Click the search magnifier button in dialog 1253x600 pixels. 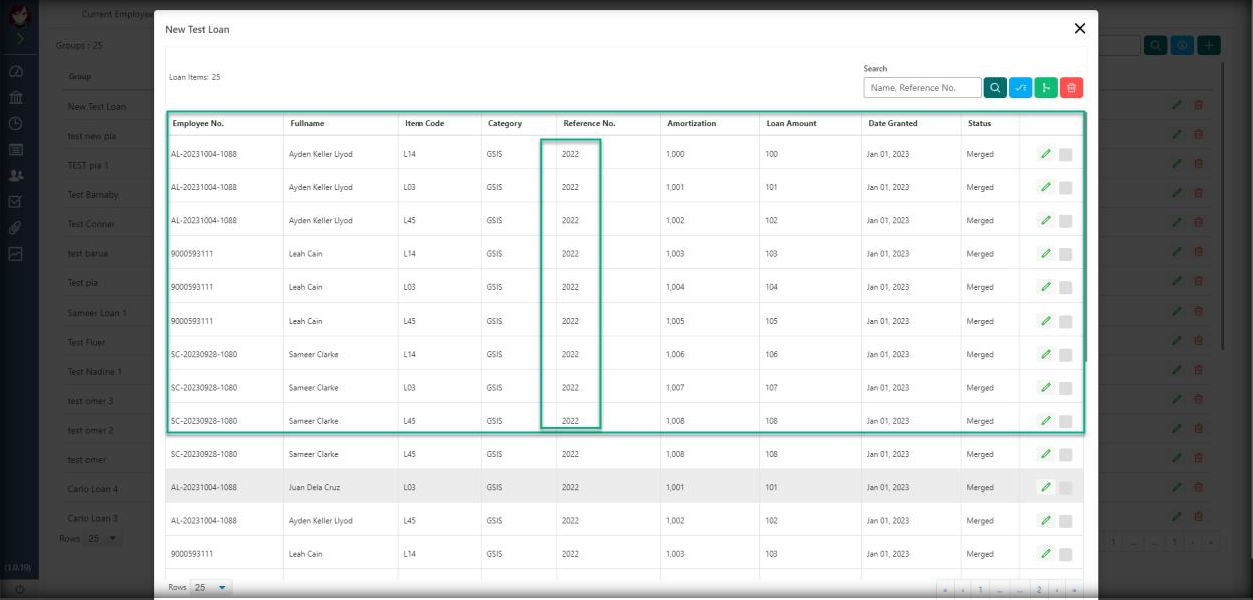click(995, 88)
